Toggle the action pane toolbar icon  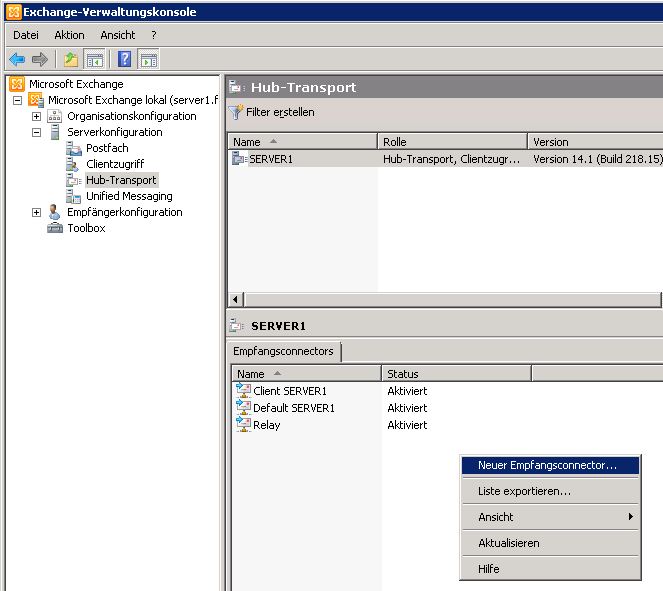point(149,59)
